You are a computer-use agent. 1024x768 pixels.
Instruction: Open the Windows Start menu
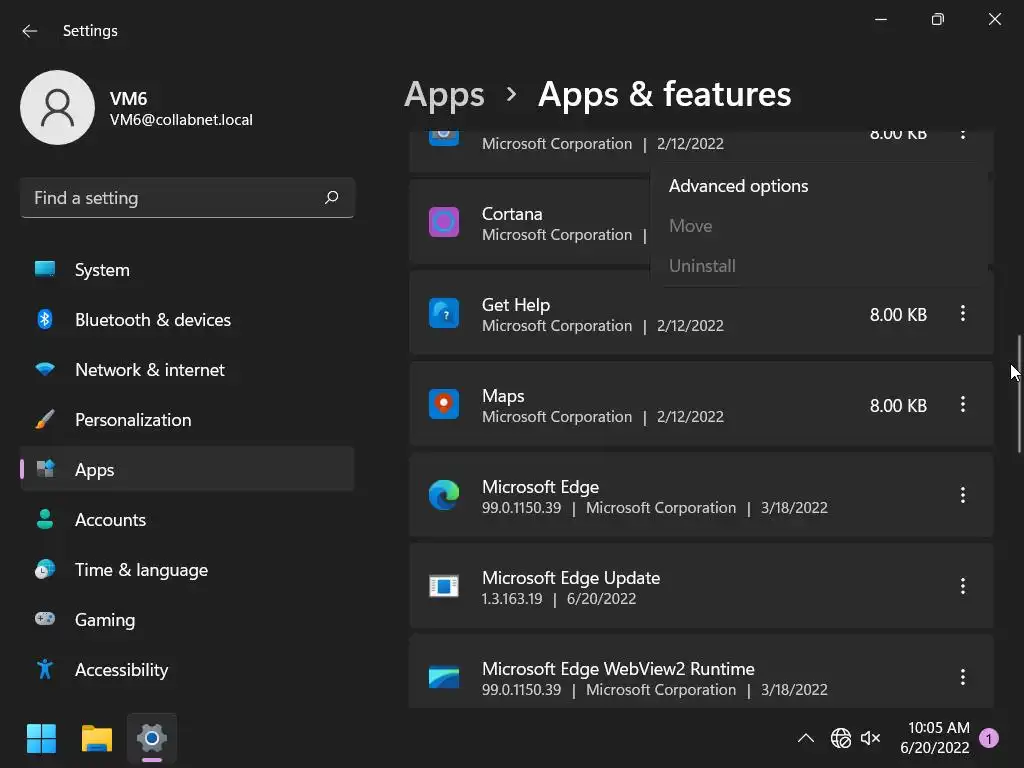[41, 739]
